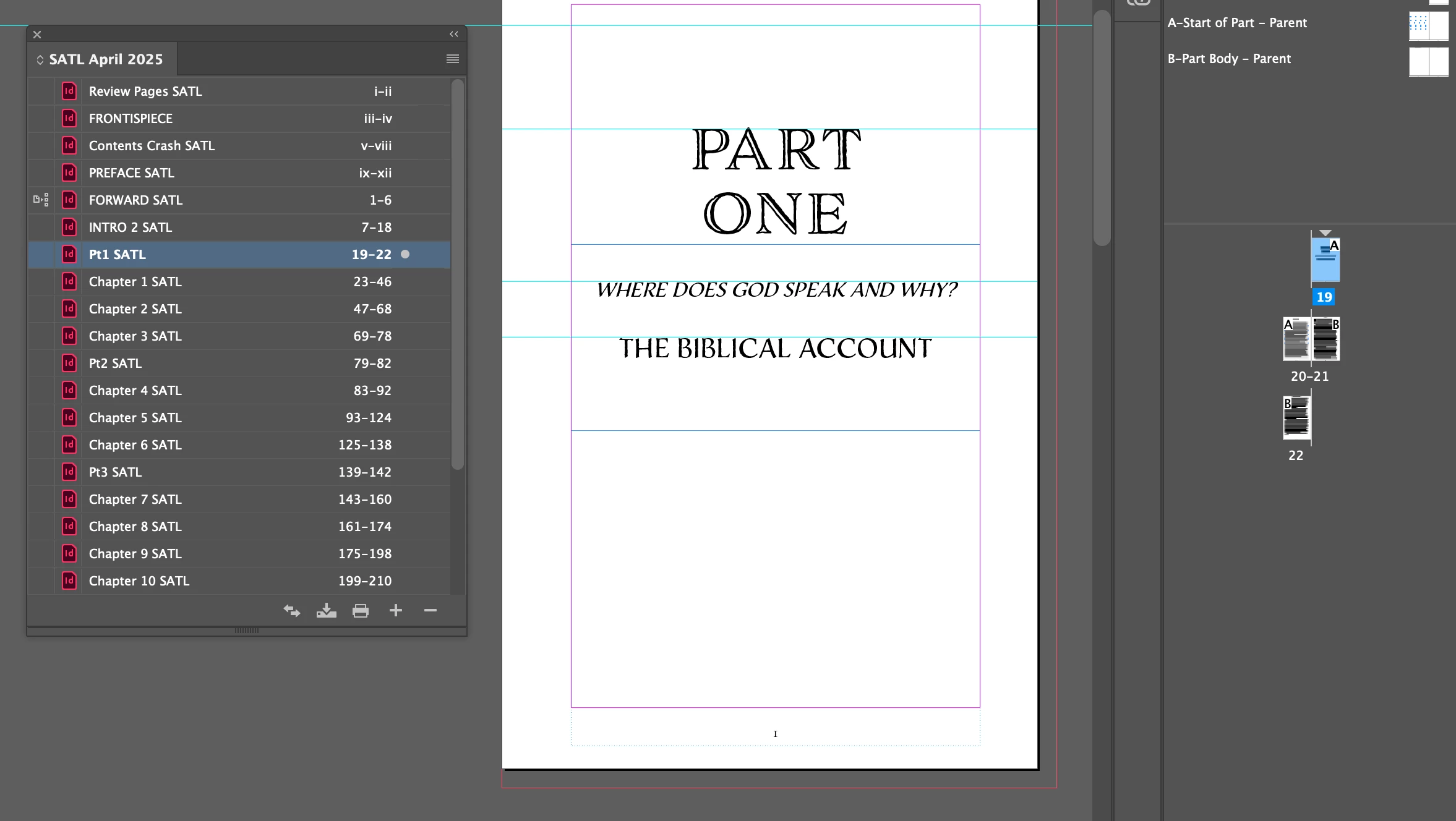Click the InDesign icon for FRONTISPIECE

(69, 119)
